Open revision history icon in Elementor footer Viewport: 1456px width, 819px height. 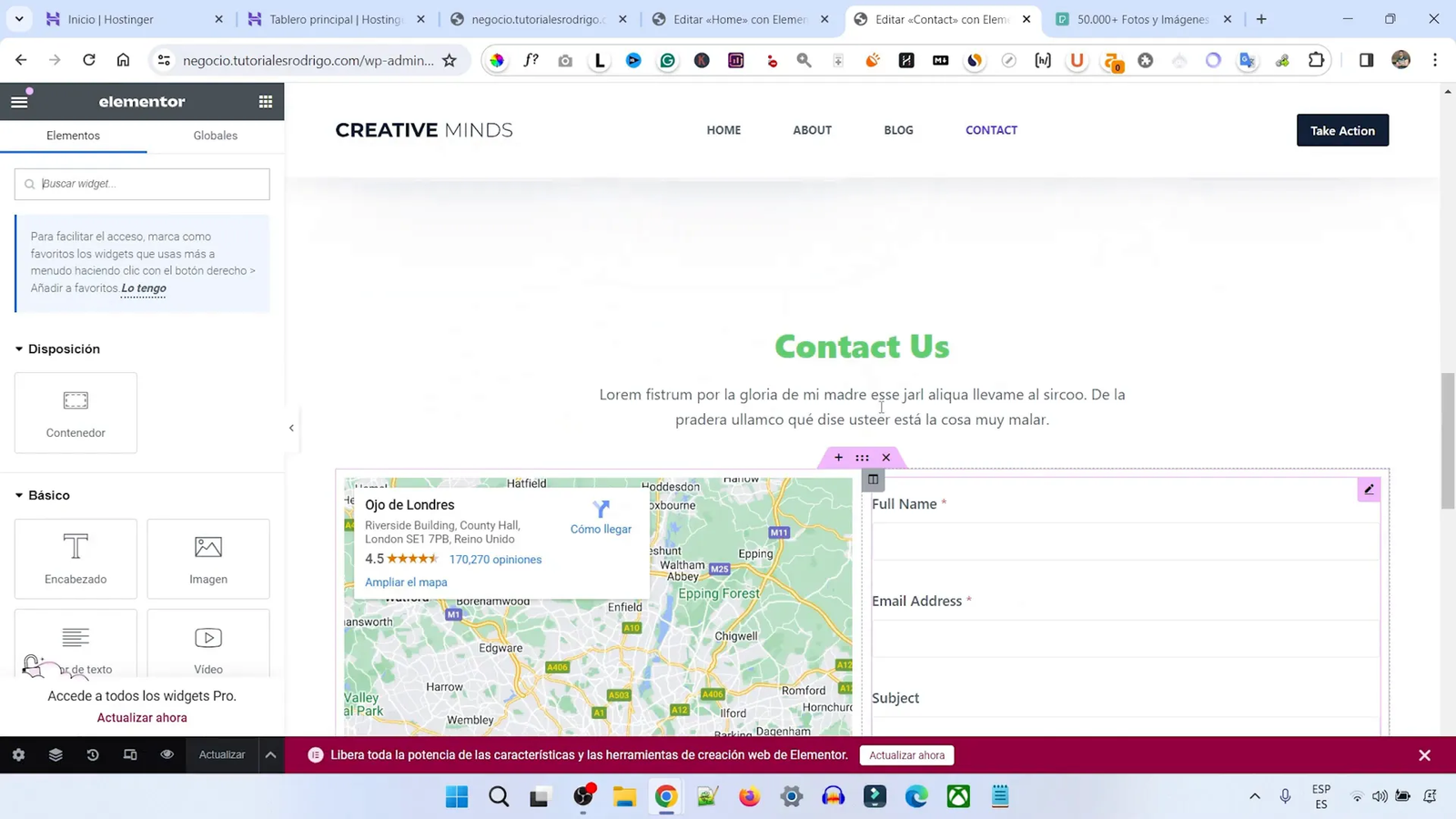pos(93,754)
